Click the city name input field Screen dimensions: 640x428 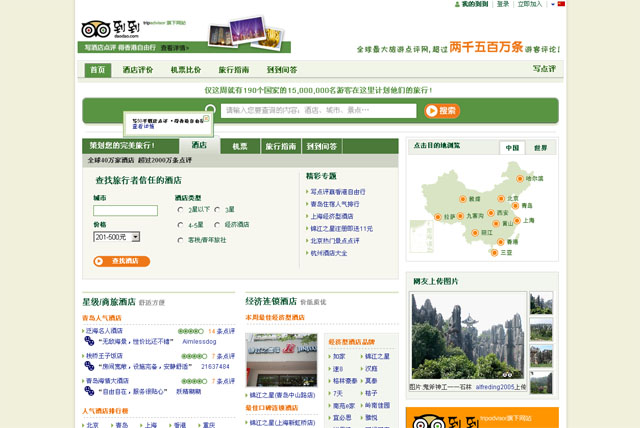point(125,211)
